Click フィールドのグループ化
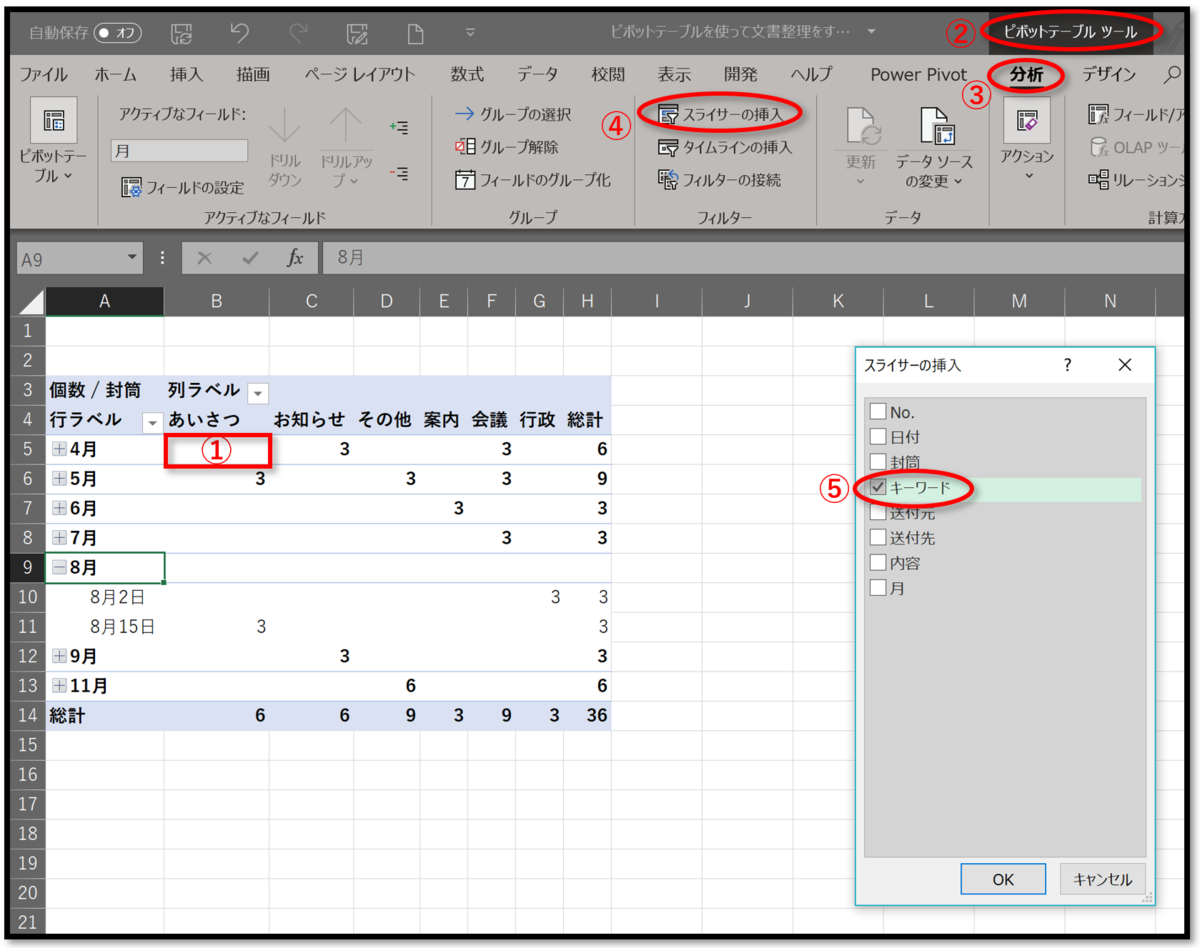 pos(533,180)
